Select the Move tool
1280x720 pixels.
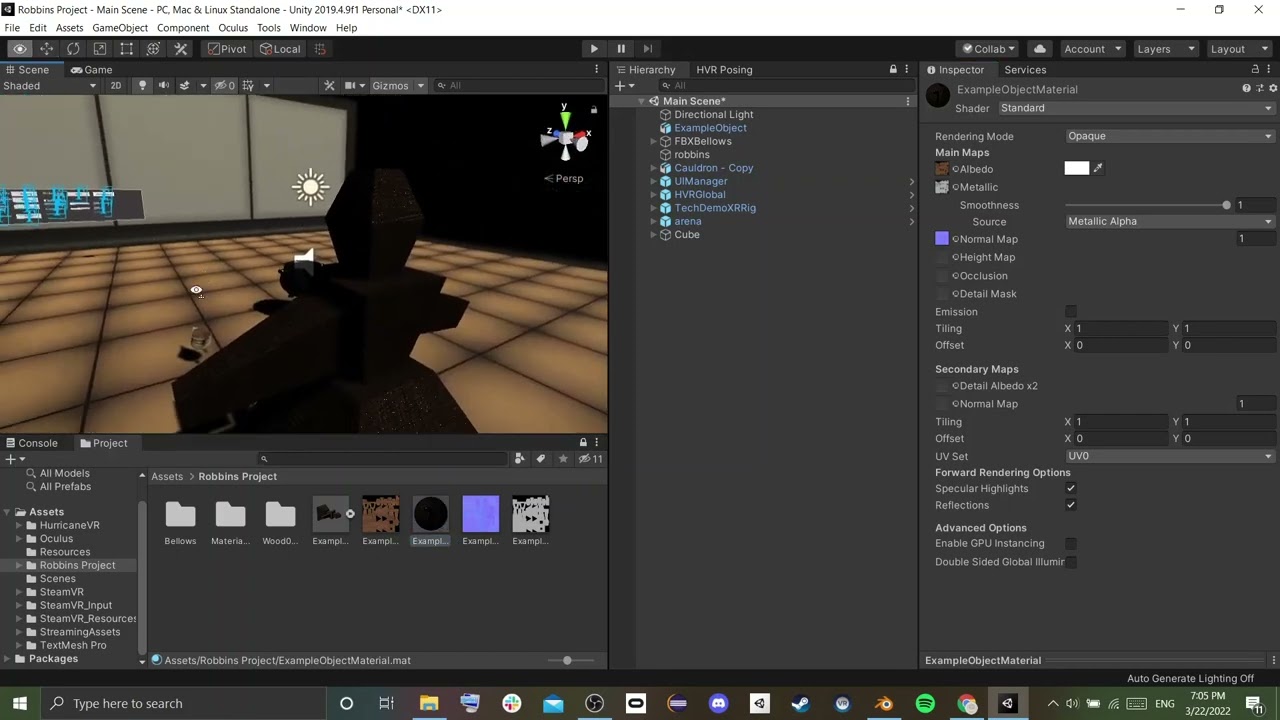[x=47, y=49]
